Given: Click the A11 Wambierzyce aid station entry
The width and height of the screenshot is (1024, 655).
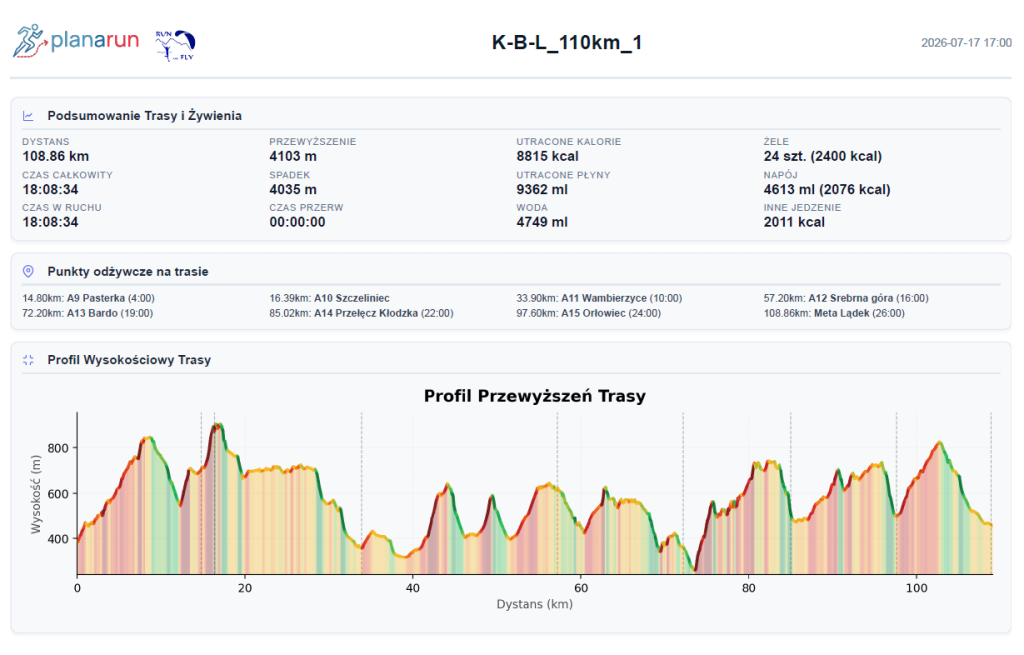Looking at the screenshot, I should (599, 298).
